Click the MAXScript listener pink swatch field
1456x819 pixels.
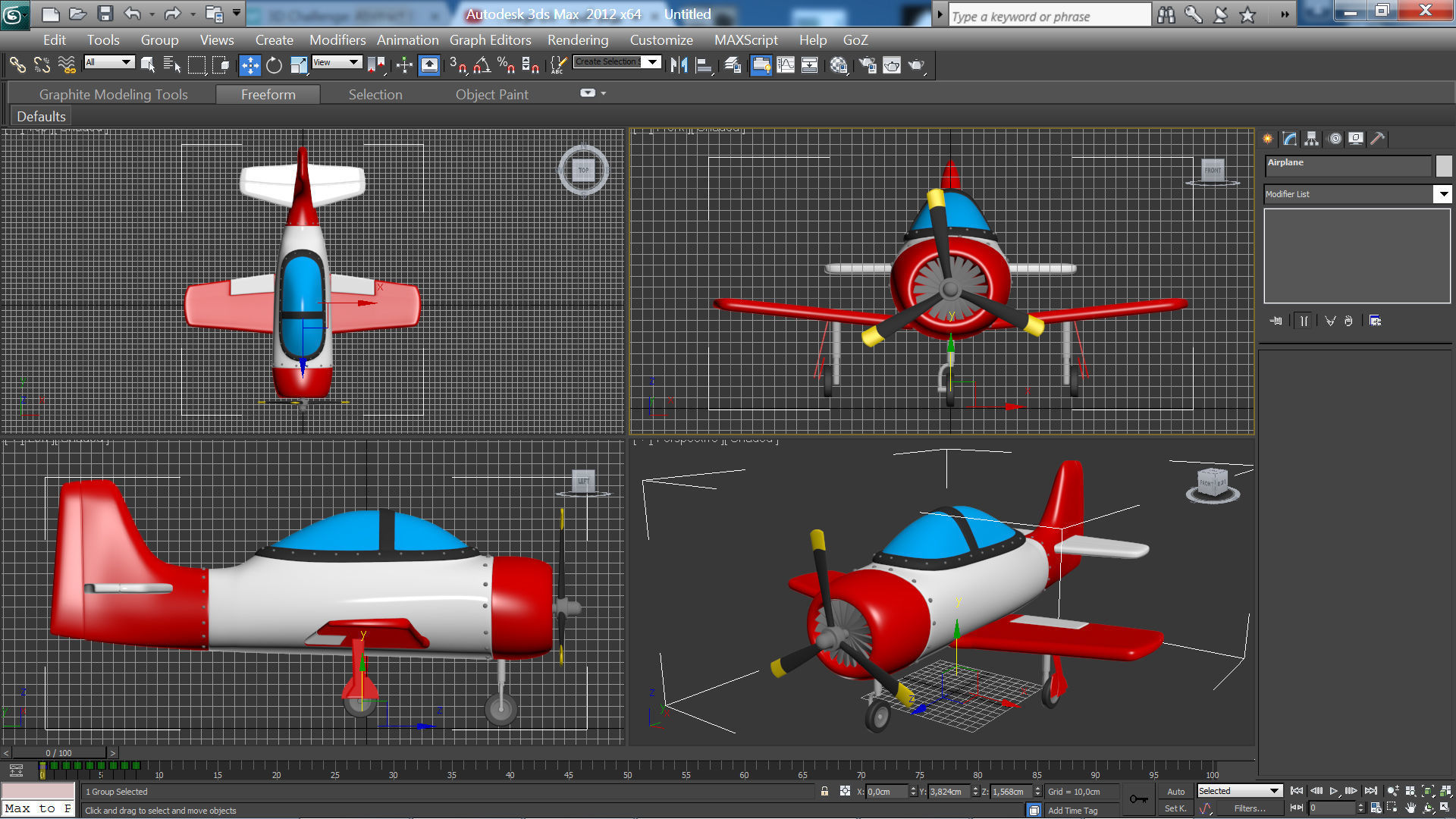click(x=38, y=792)
